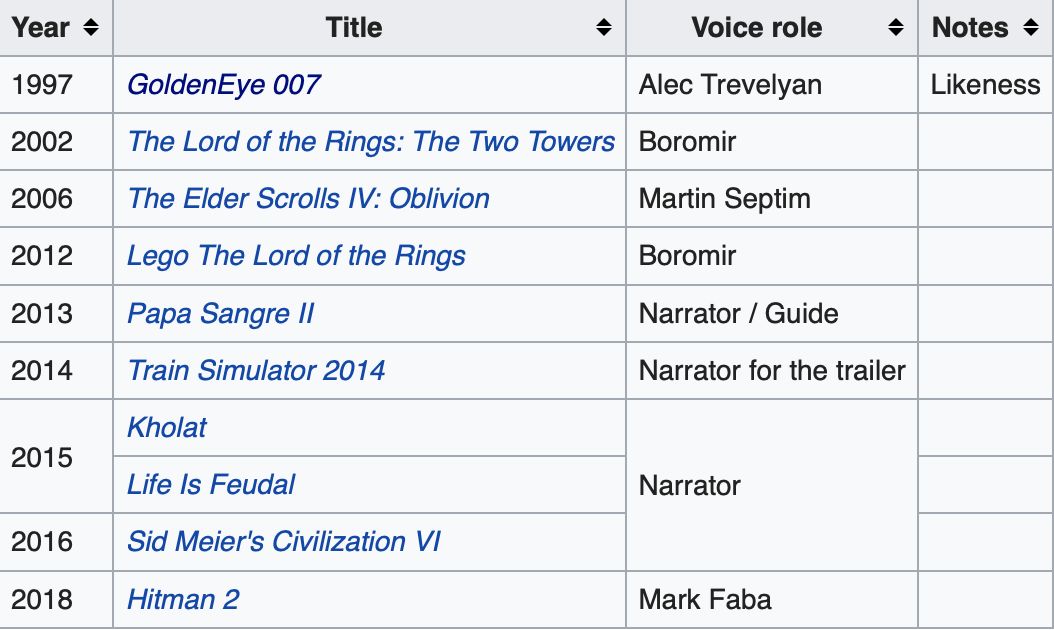Open the Life Is Feudal link
The height and width of the screenshot is (630, 1054).
tap(210, 485)
